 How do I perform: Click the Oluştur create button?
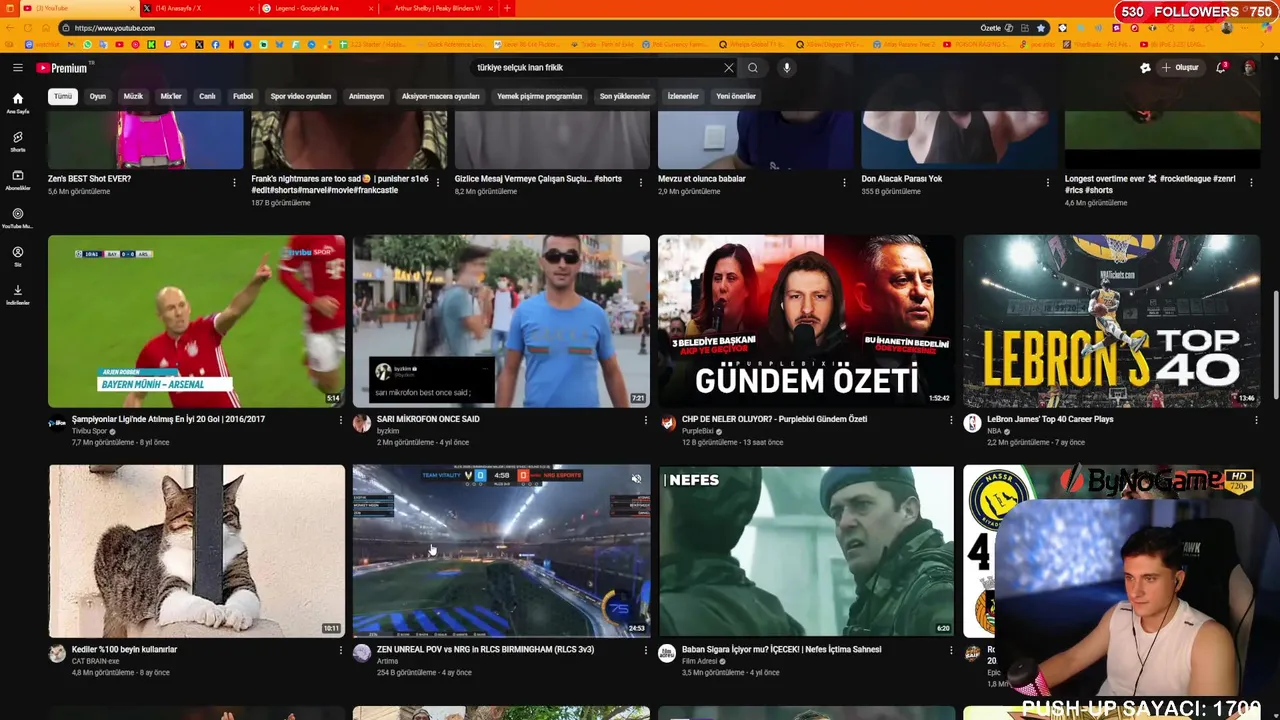click(1180, 68)
